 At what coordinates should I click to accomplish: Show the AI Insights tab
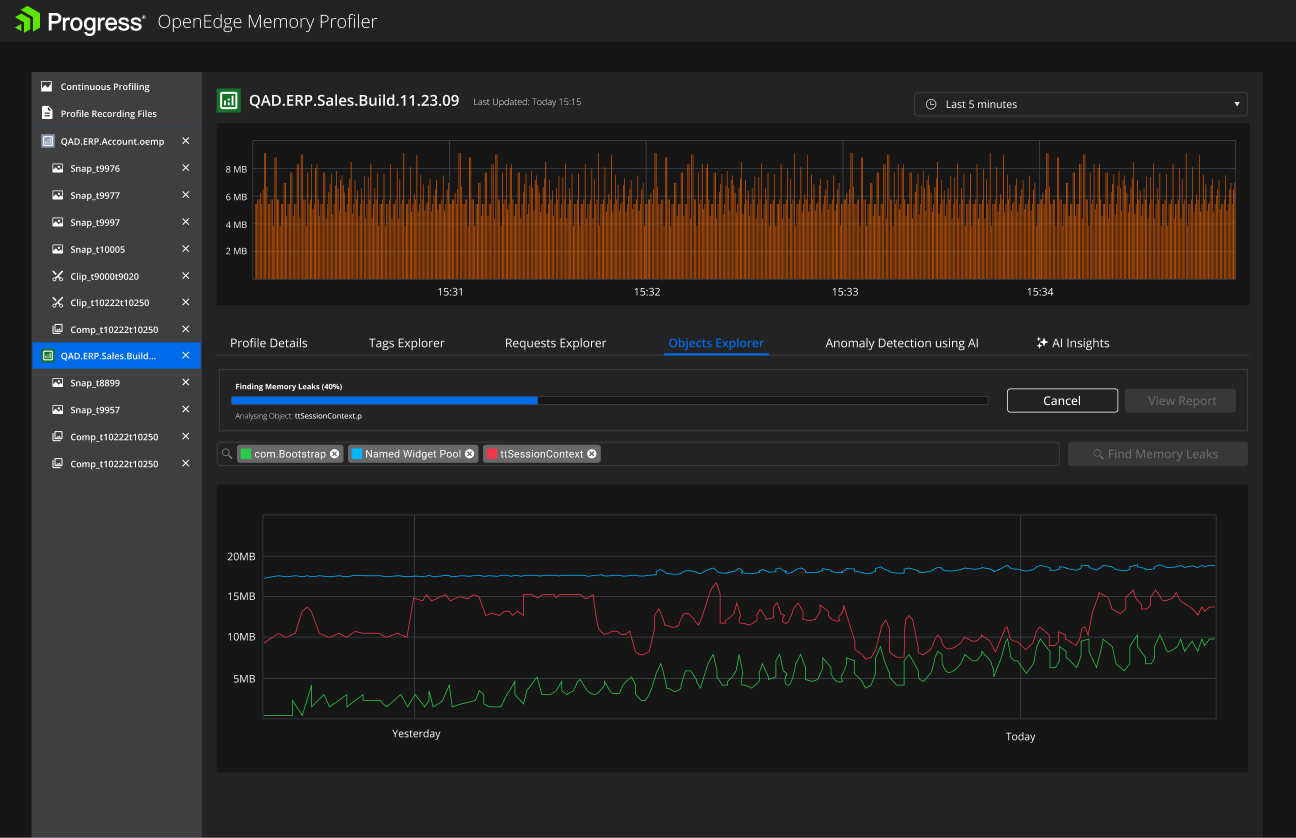click(1073, 343)
